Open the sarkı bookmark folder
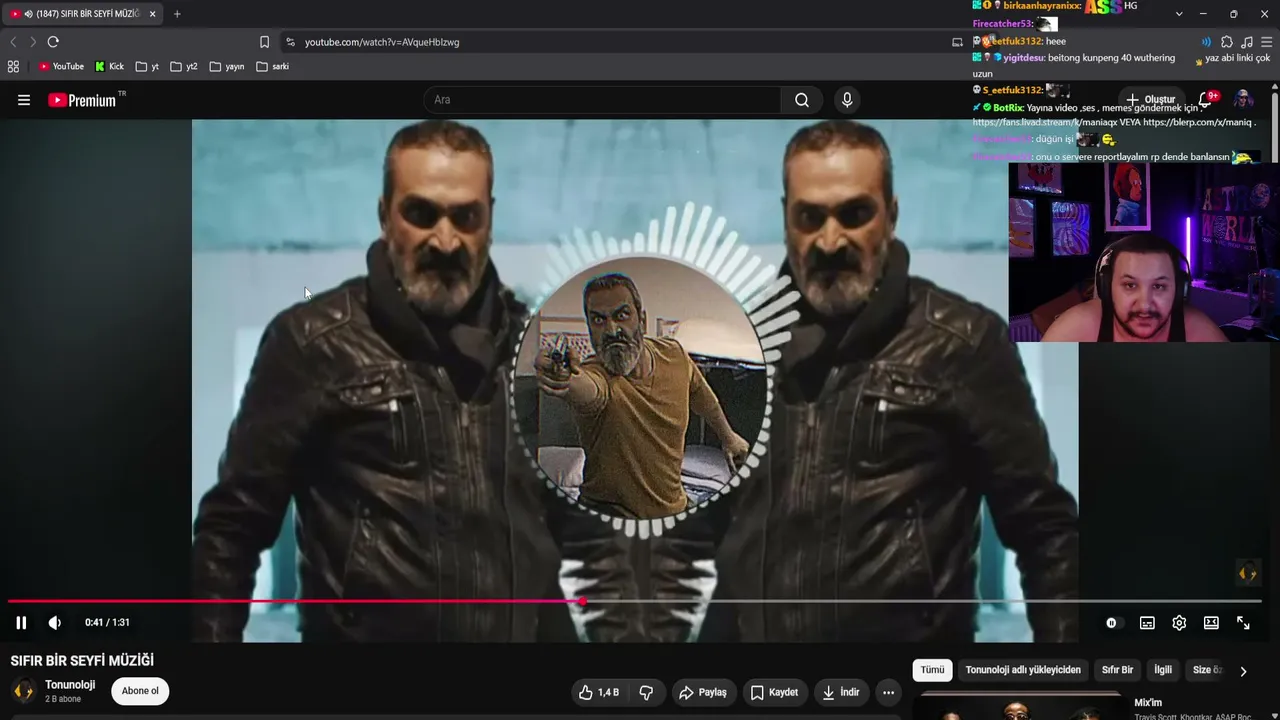The height and width of the screenshot is (720, 1280). tap(273, 67)
